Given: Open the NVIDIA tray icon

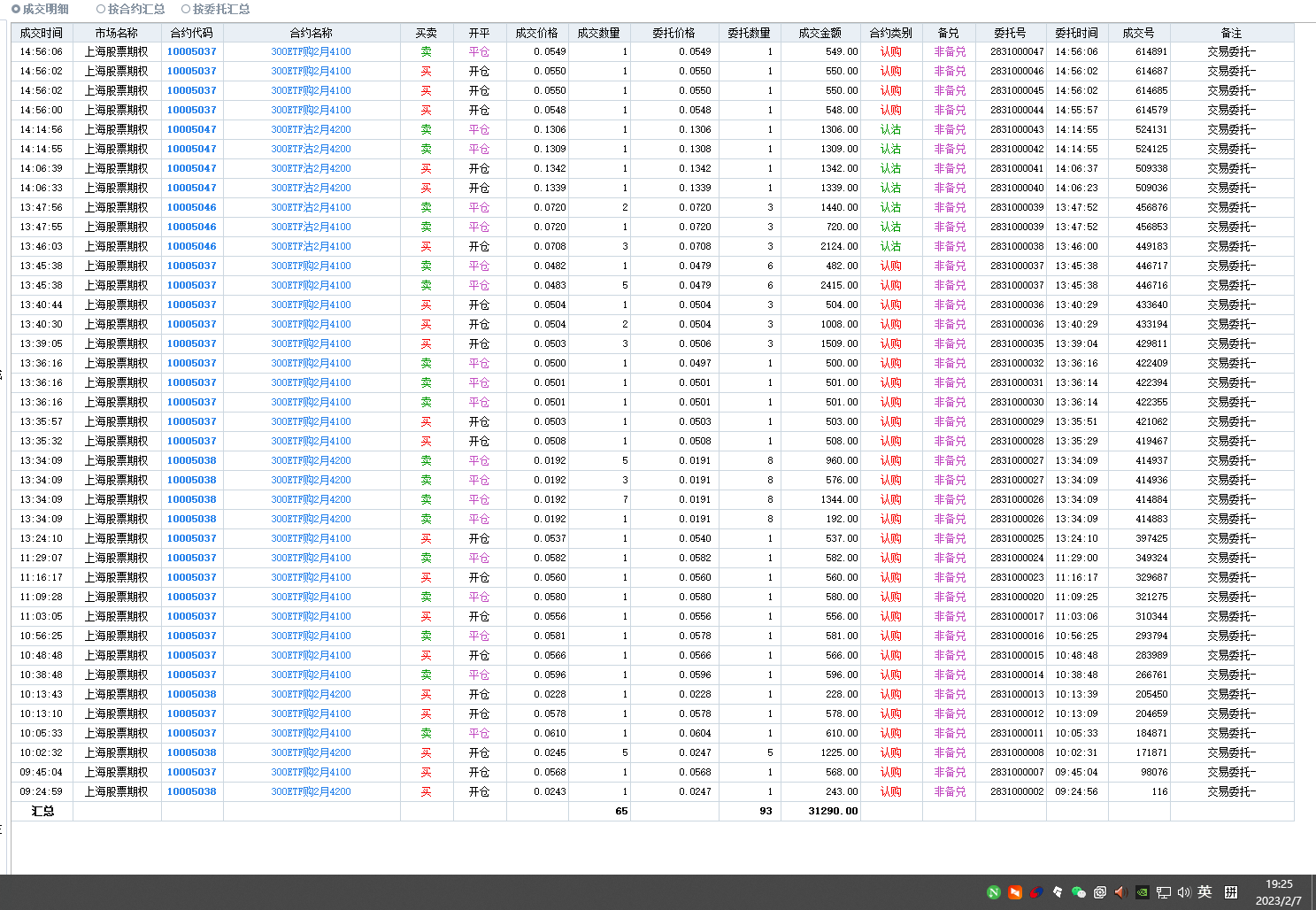Looking at the screenshot, I should 1142,892.
